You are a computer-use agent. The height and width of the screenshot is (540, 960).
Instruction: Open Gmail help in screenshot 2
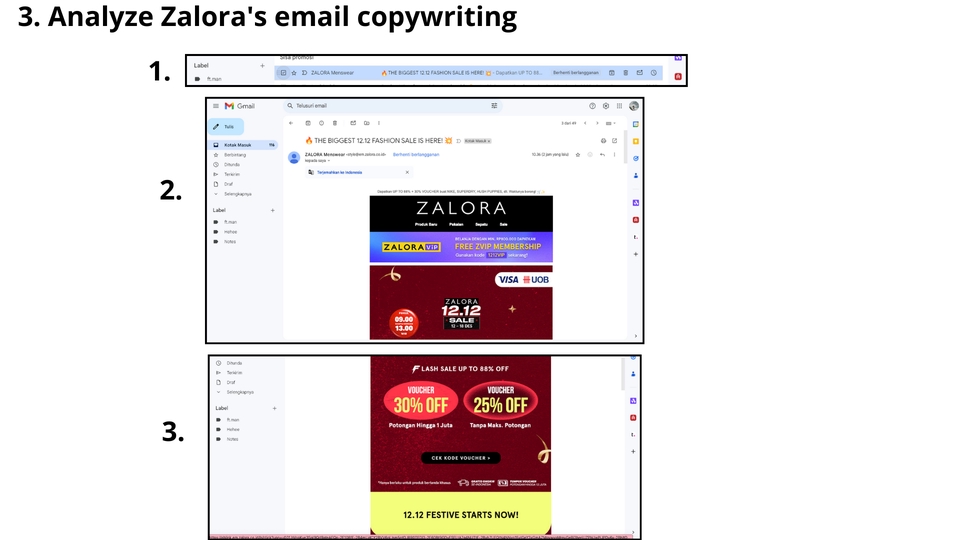point(592,106)
